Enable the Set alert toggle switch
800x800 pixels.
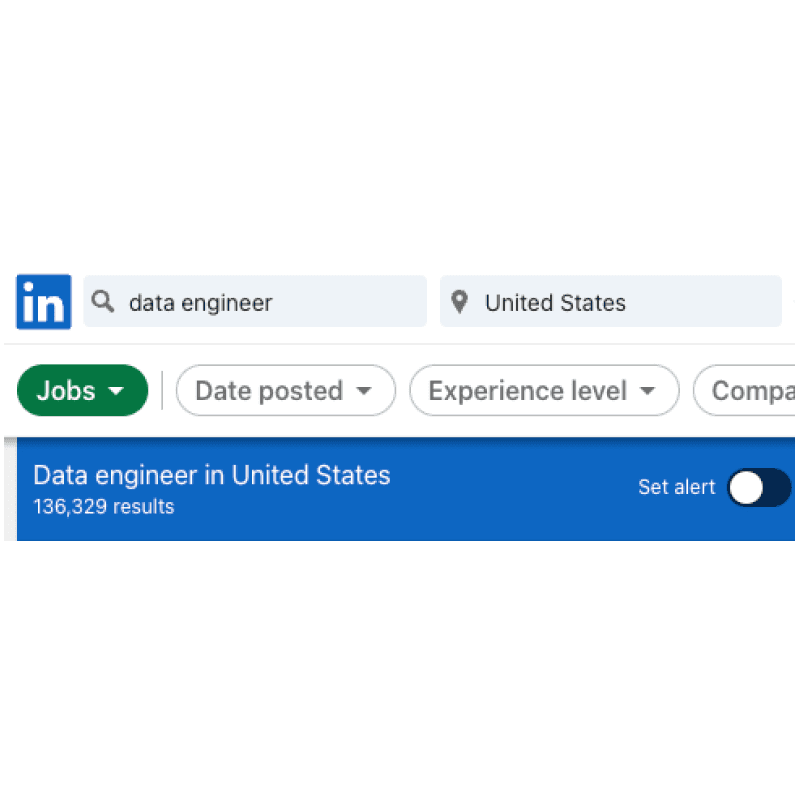757,488
